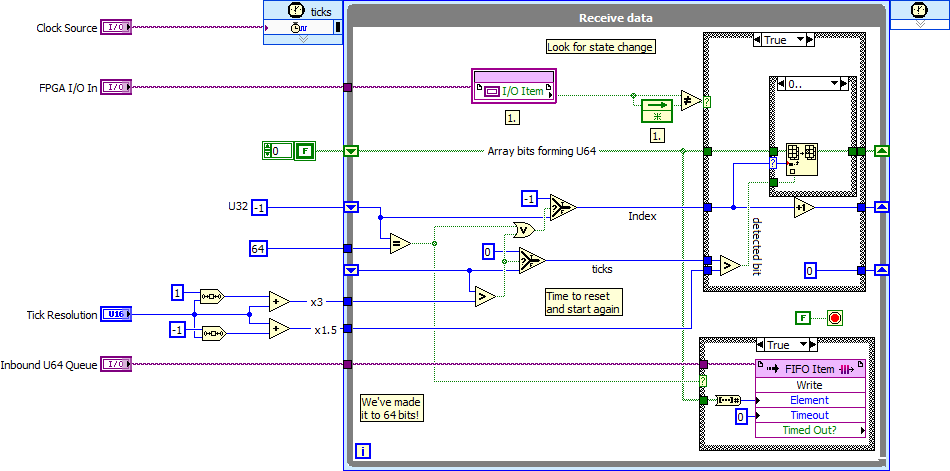
Task: Click the Timed Out? output of FIFO node
Action: (x=809, y=430)
